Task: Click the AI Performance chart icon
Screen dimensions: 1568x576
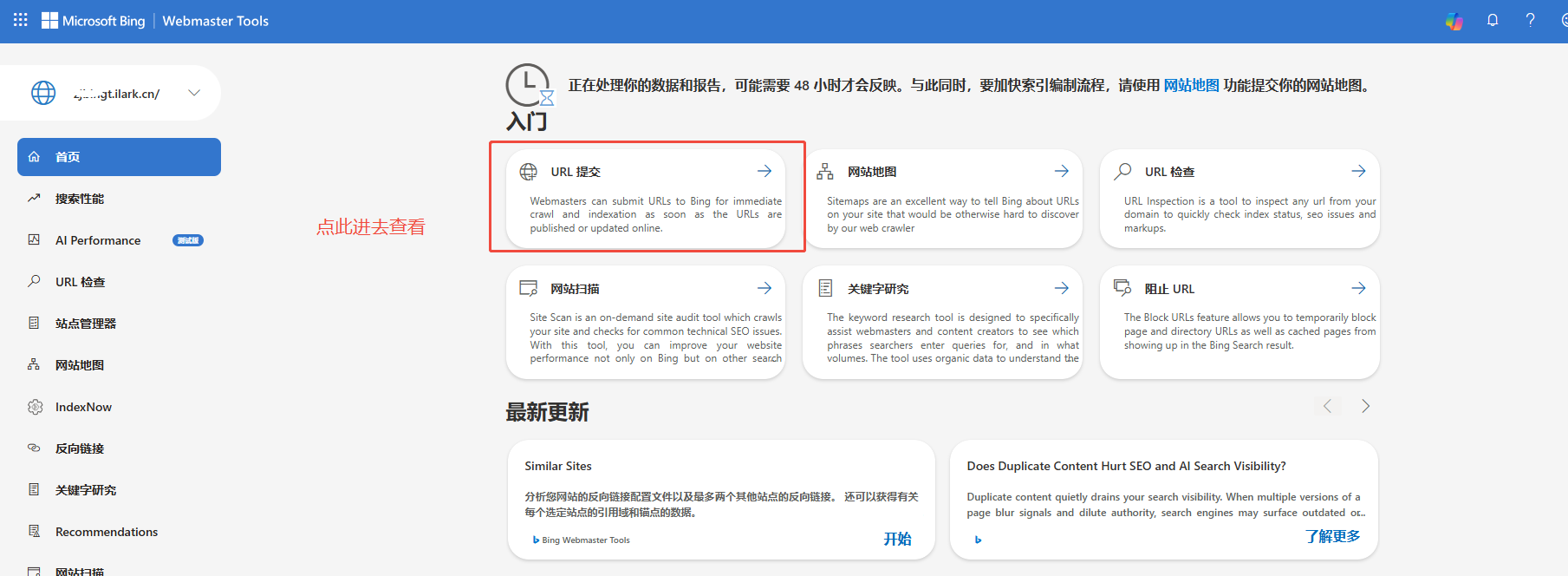Action: 34,239
